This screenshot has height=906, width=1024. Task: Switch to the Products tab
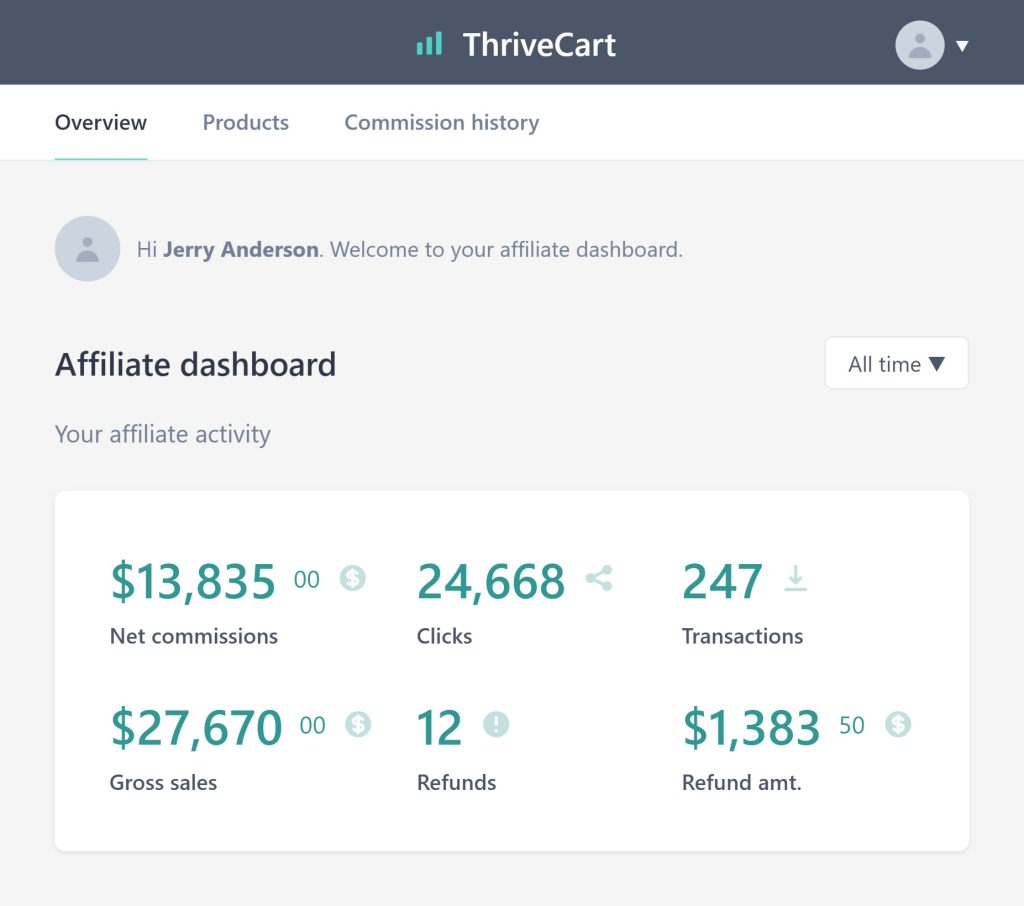[x=246, y=122]
